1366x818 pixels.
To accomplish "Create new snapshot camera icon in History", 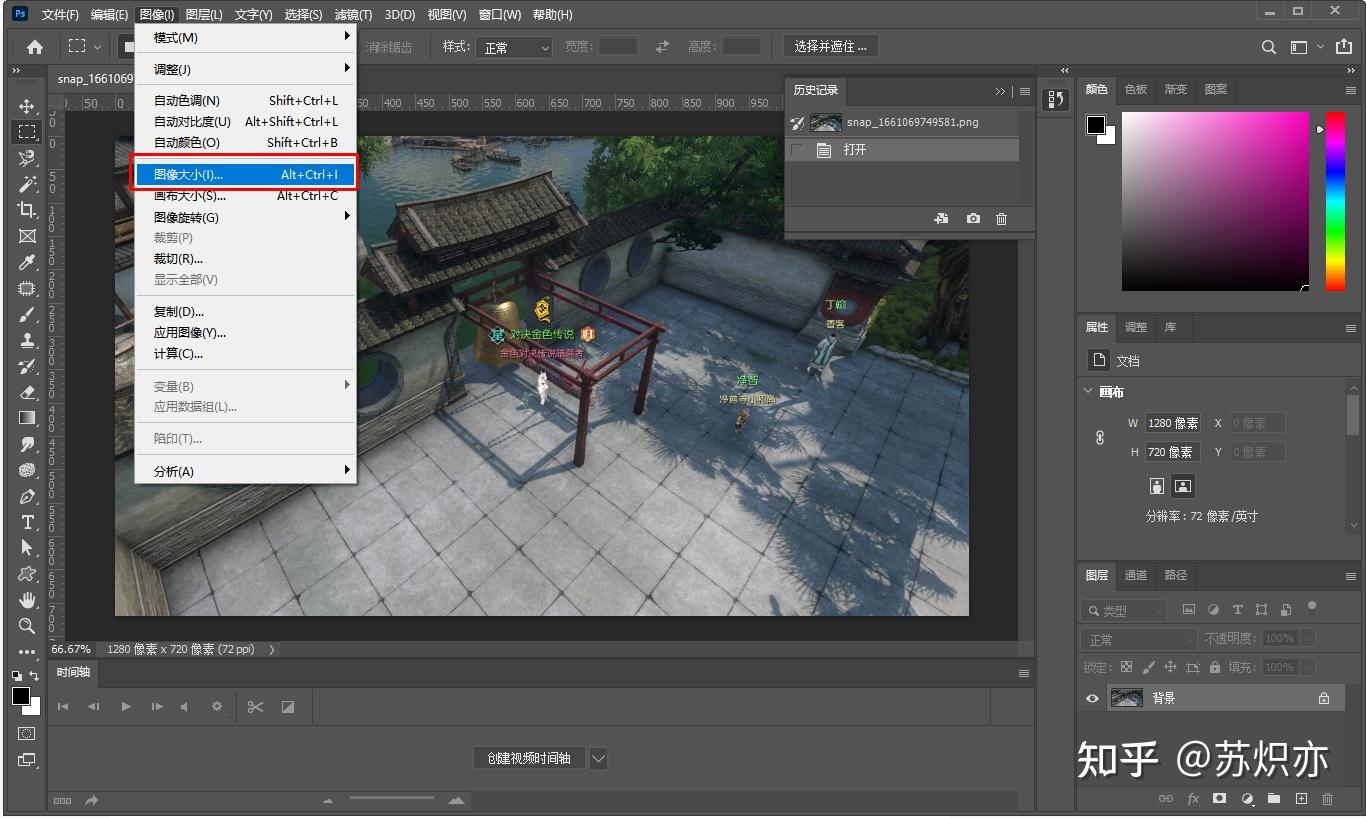I will coord(973,219).
